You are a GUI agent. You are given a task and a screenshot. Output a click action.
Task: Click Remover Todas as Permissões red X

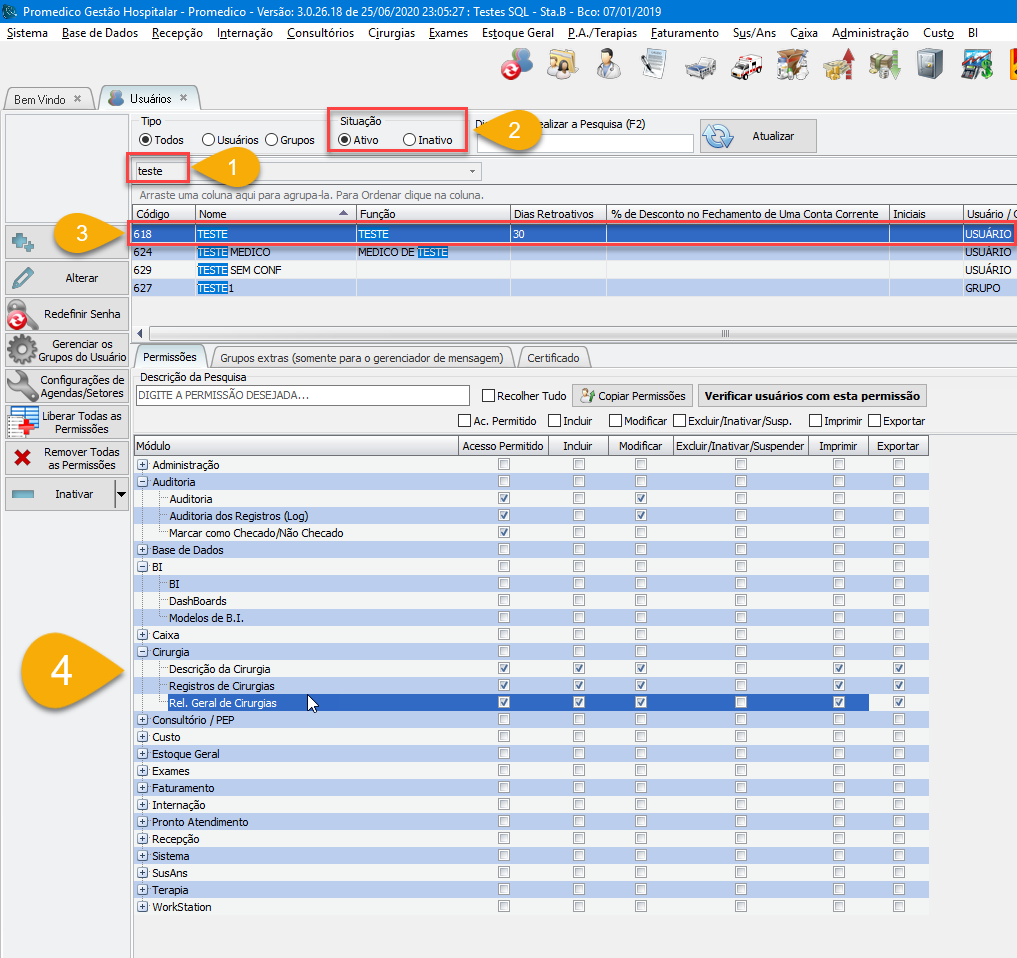pos(67,459)
